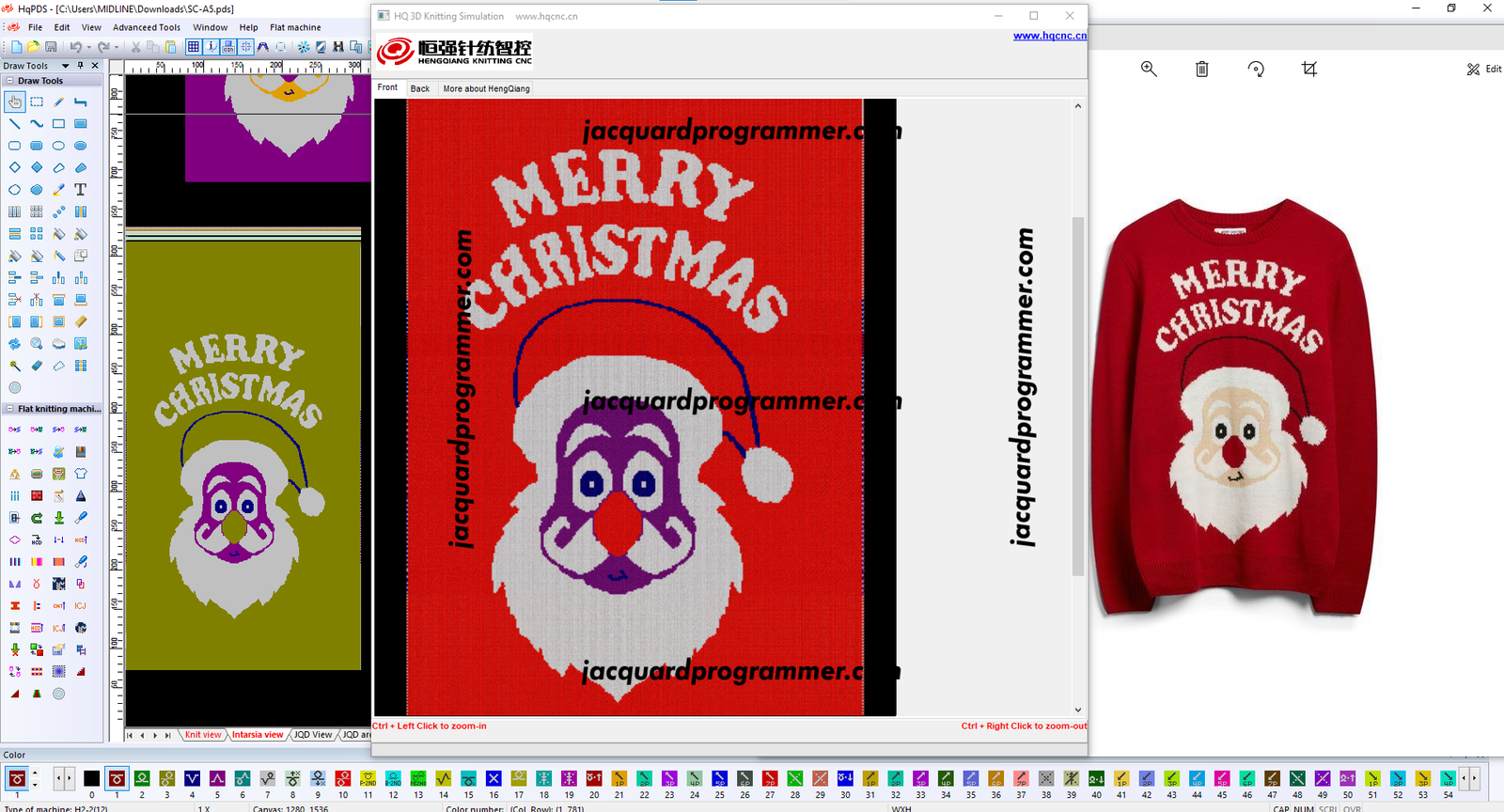Switch to the Back simulation tab
1504x812 pixels.
point(419,88)
